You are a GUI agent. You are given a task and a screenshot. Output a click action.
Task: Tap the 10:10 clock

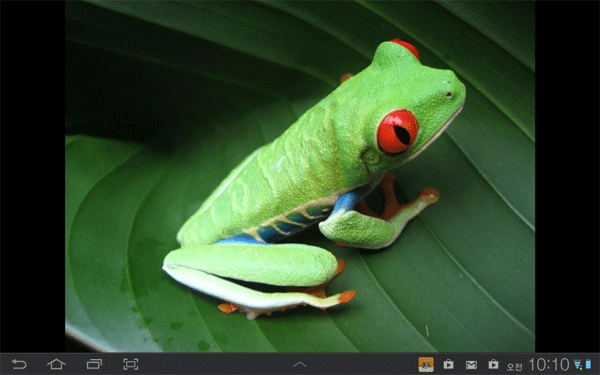click(549, 365)
